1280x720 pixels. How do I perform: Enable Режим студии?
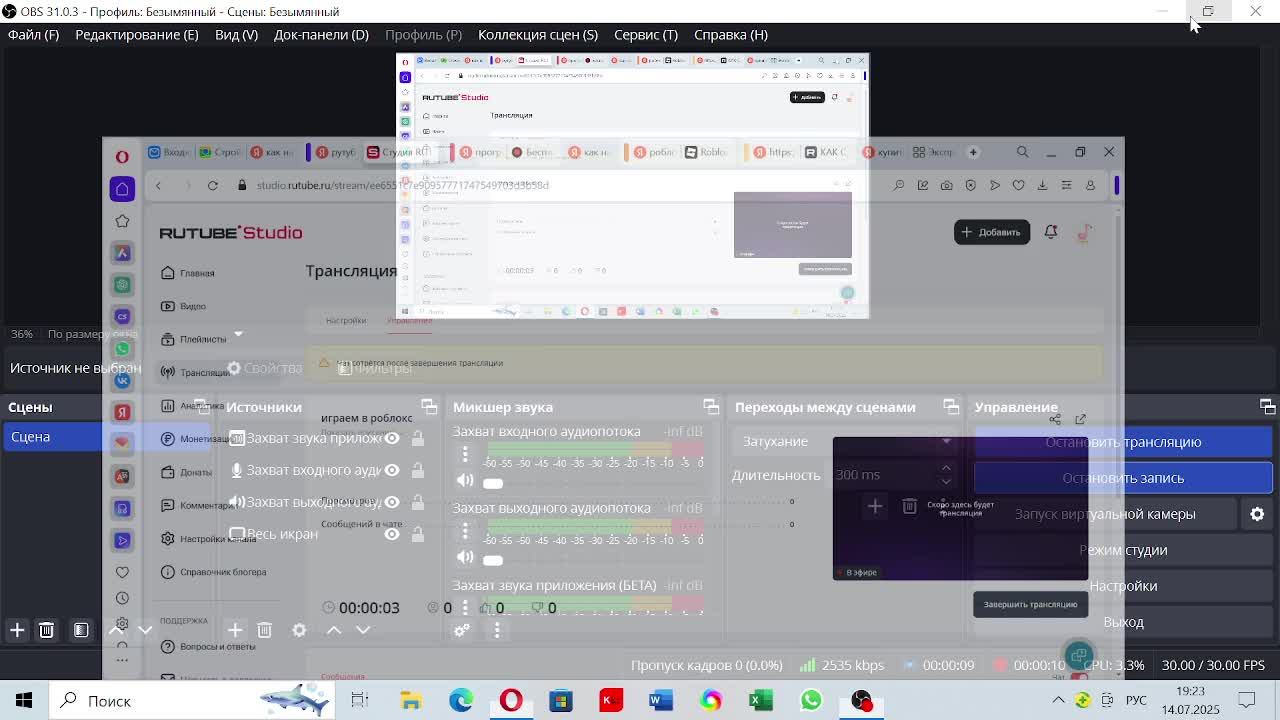tap(1123, 550)
